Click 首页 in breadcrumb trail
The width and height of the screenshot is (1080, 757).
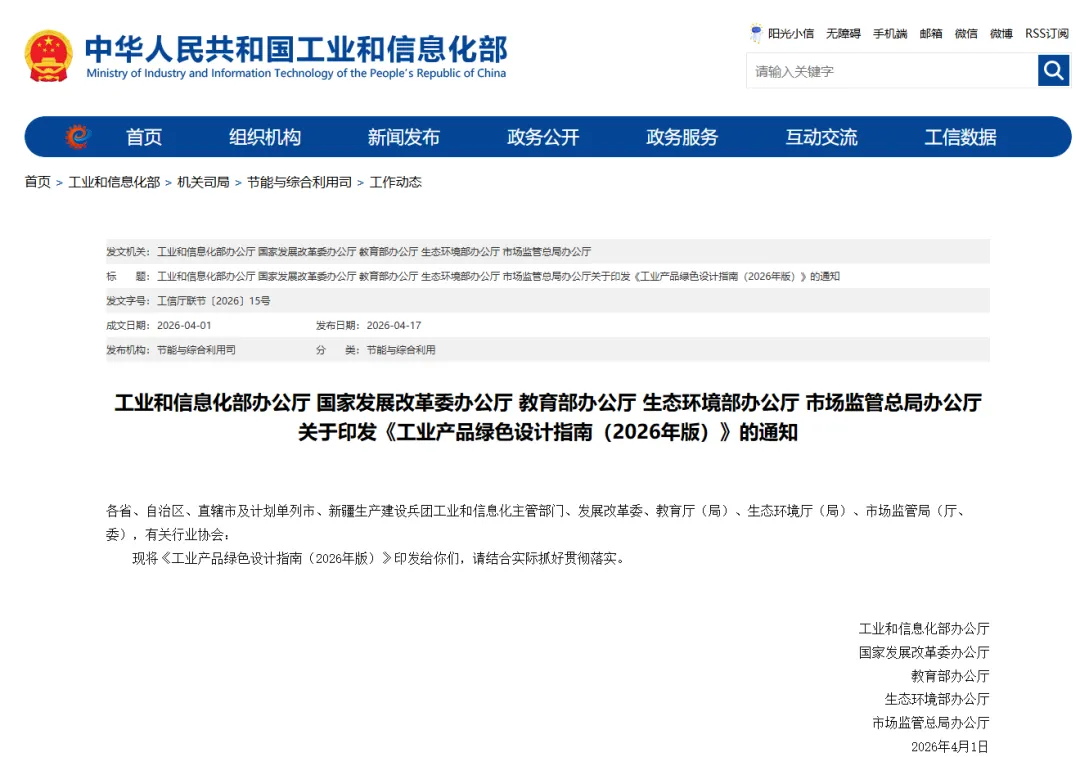(38, 182)
